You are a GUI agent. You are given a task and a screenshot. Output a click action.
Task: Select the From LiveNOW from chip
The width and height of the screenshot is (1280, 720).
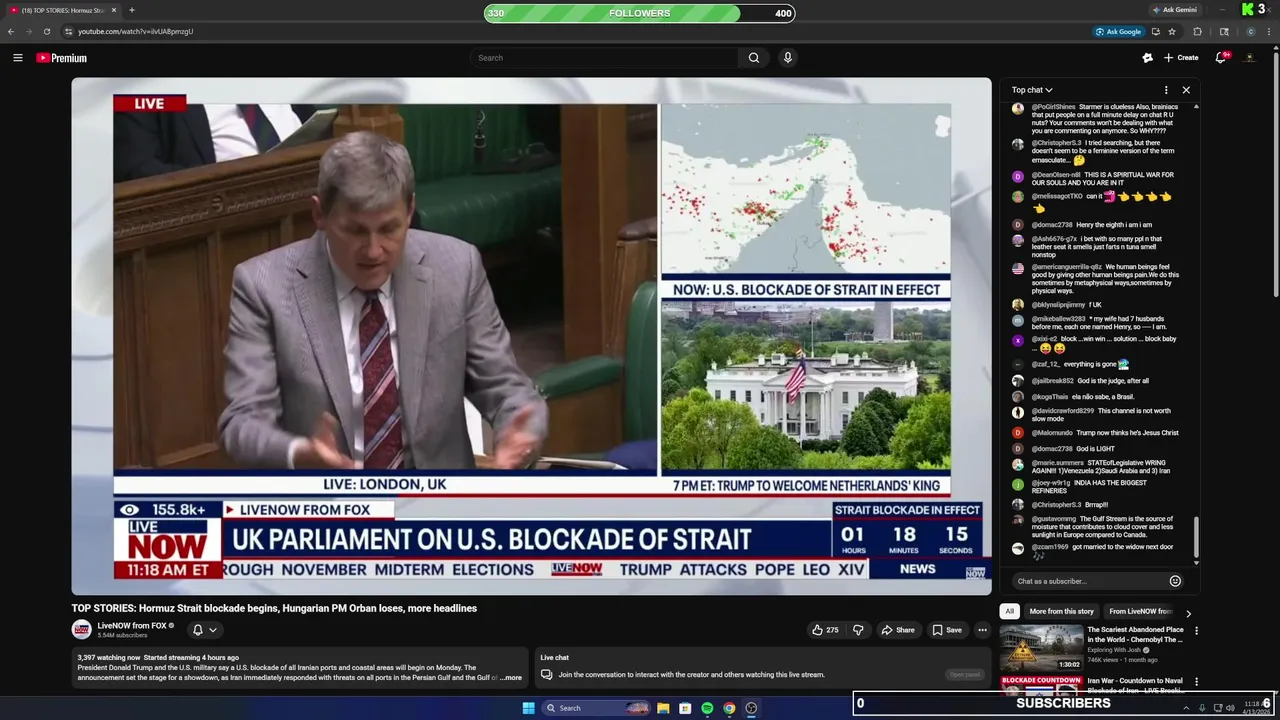pyautogui.click(x=1140, y=611)
